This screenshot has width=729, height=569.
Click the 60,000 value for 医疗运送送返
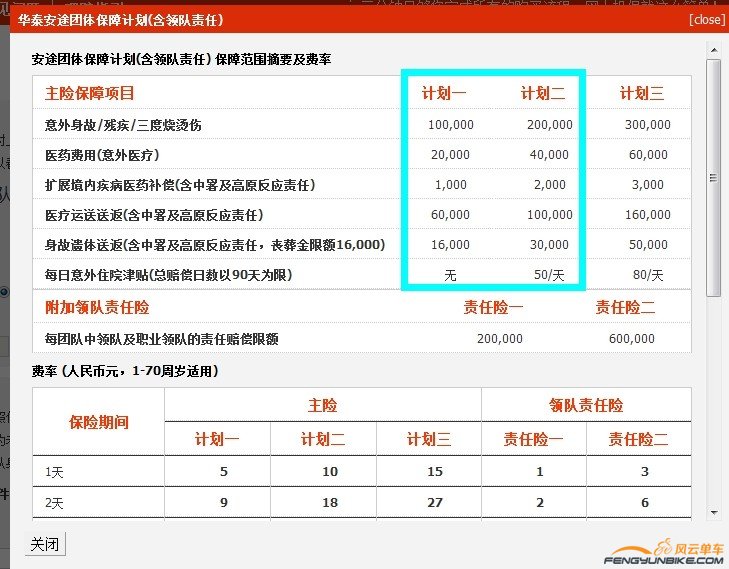450,215
